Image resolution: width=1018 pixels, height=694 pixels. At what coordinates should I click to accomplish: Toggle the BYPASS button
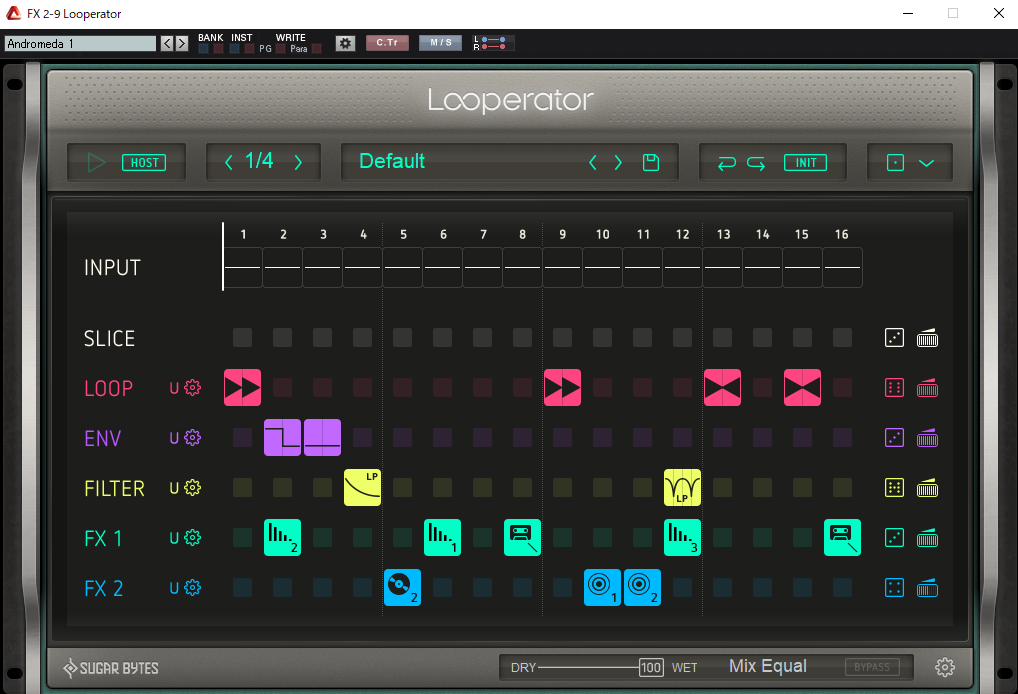[x=872, y=667]
